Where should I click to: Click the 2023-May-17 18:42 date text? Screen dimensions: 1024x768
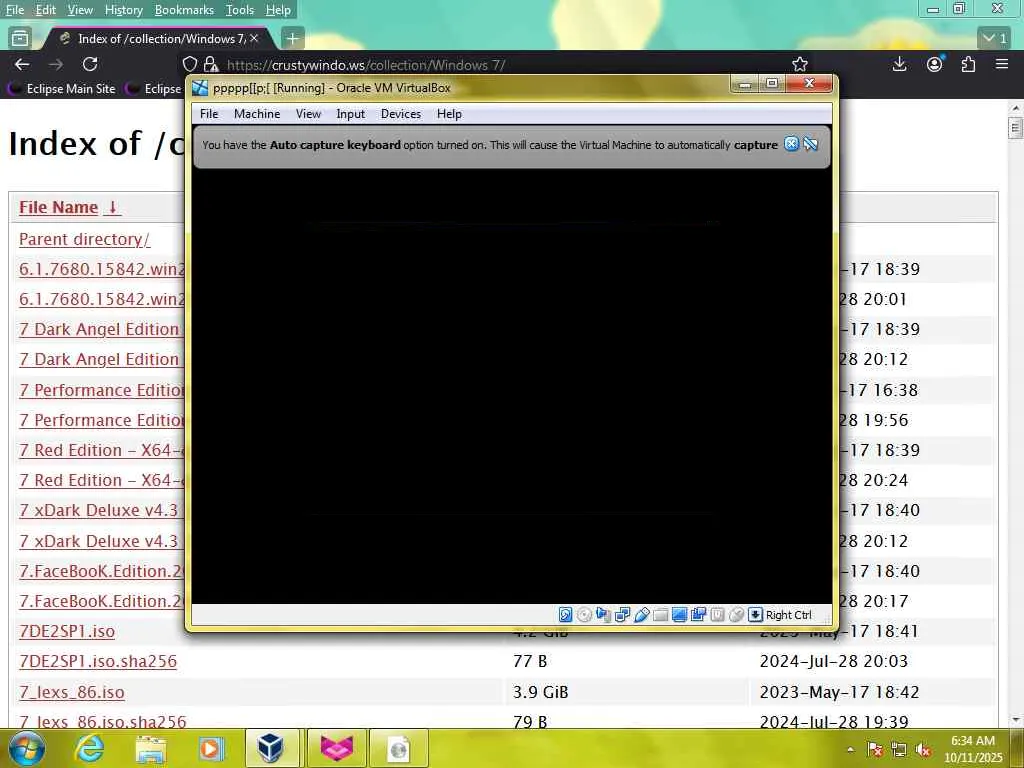click(x=839, y=692)
